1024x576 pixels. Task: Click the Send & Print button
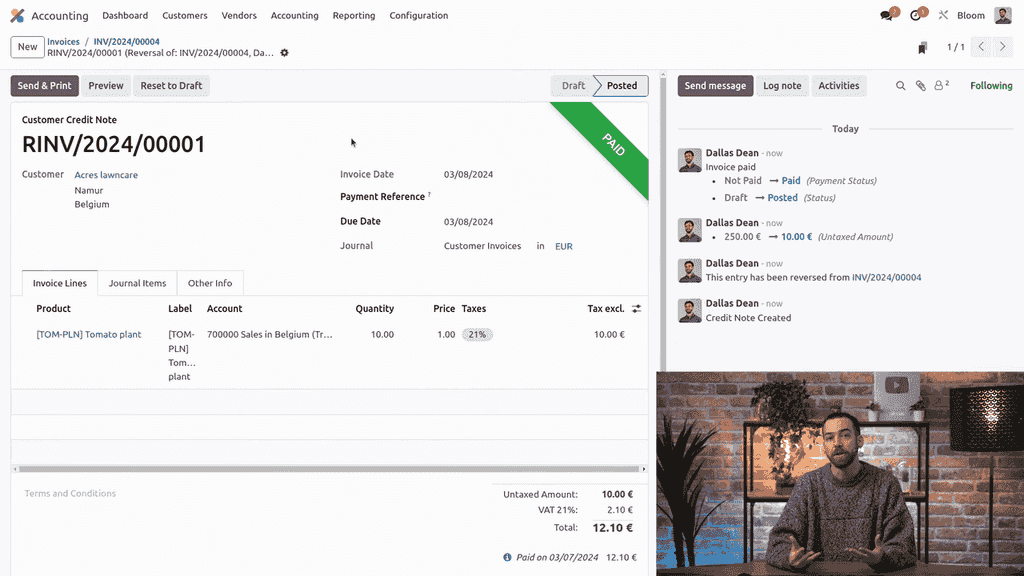pyautogui.click(x=44, y=86)
